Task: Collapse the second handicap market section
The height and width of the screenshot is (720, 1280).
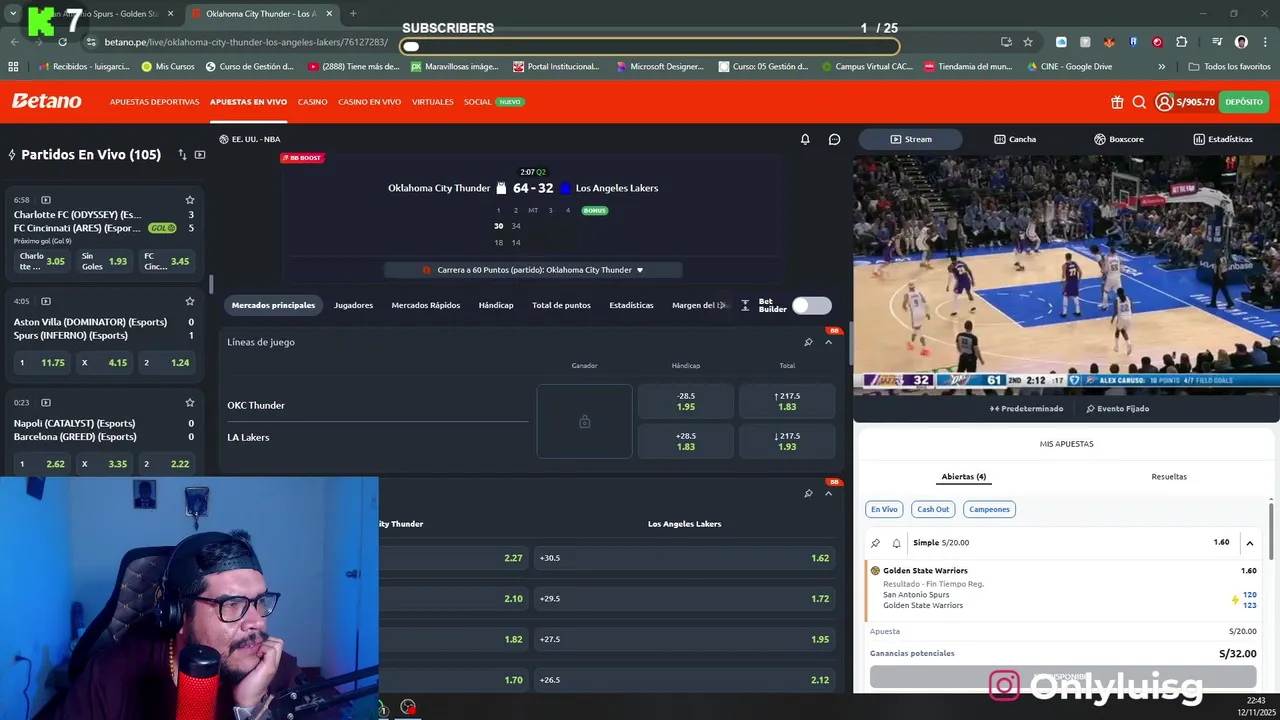Action: (x=828, y=493)
